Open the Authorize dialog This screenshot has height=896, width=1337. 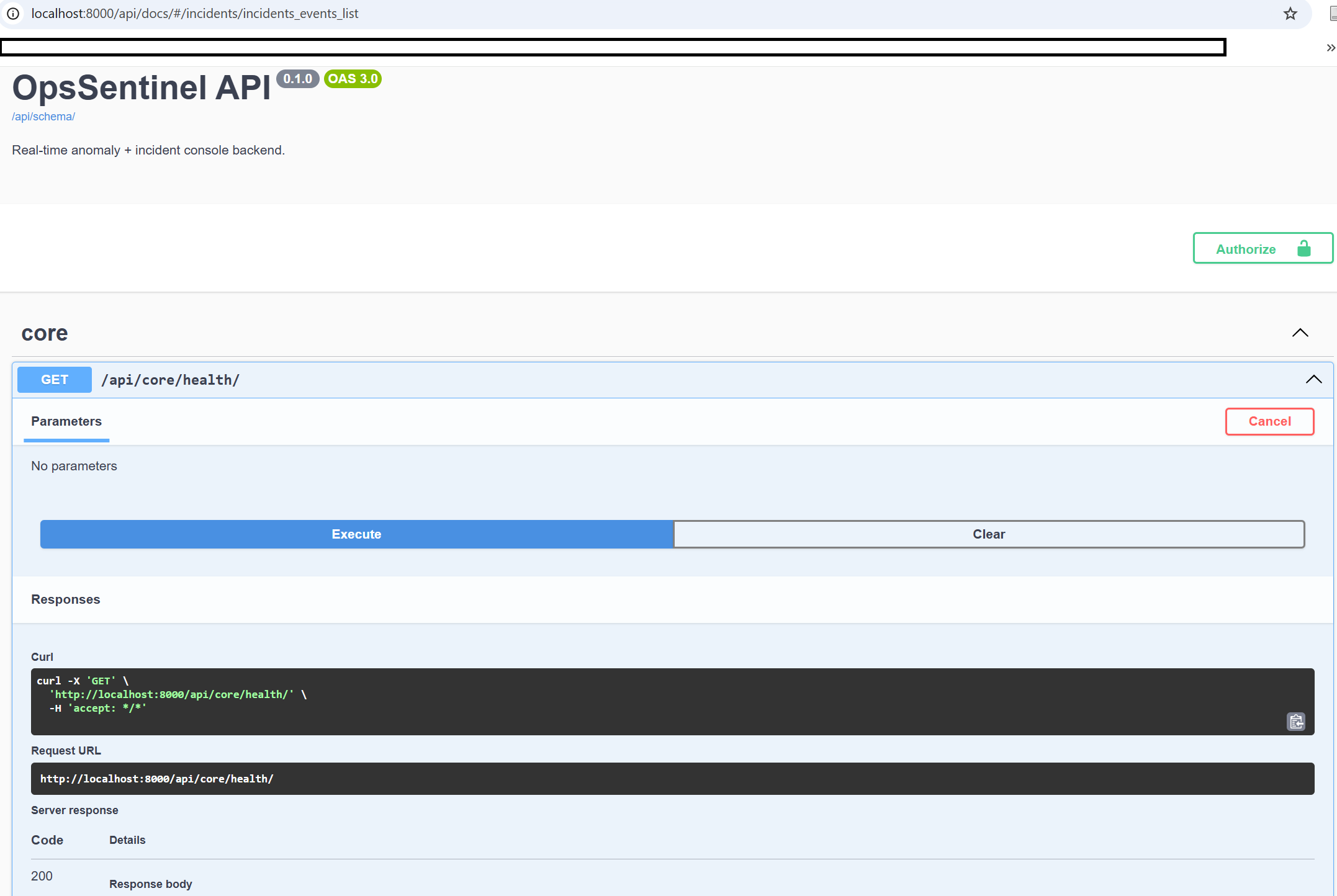pyautogui.click(x=1245, y=248)
